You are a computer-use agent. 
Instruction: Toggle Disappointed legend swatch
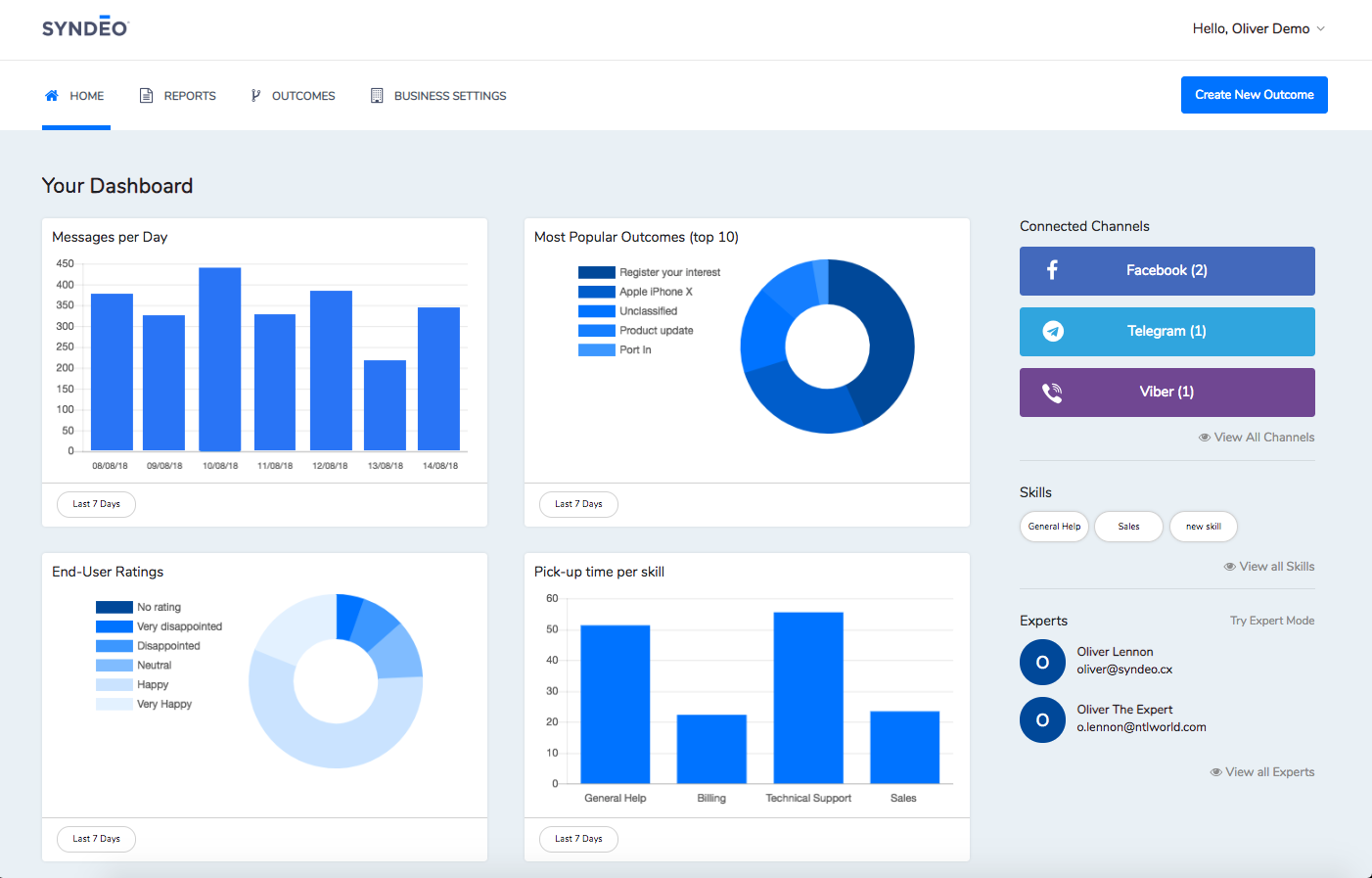[114, 646]
